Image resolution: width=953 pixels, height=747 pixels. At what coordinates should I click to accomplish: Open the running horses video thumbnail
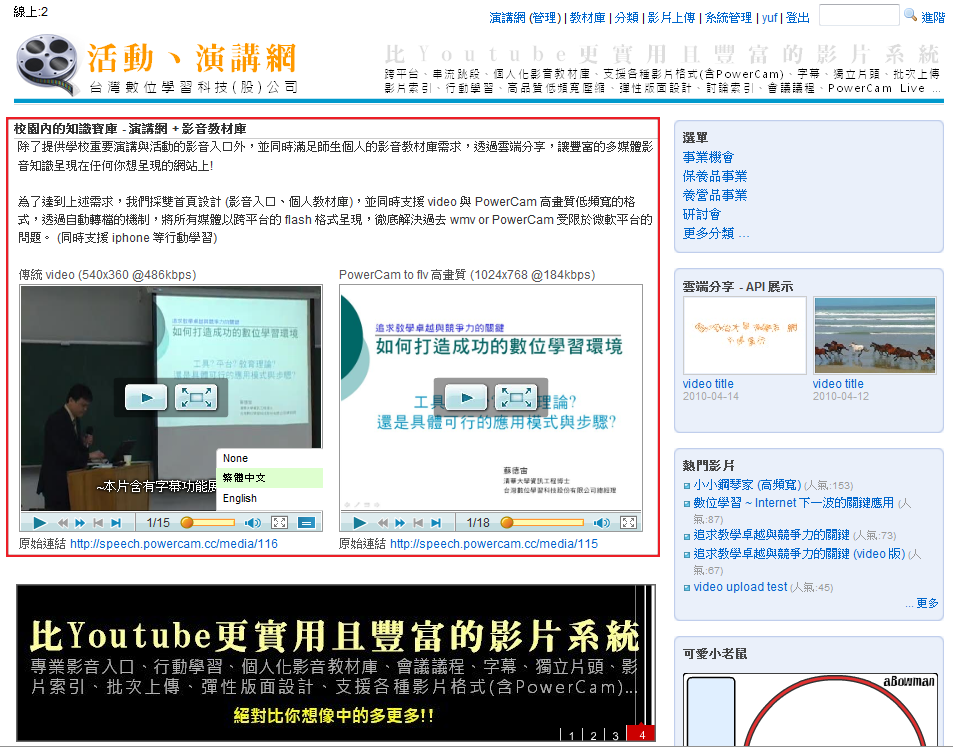[874, 335]
